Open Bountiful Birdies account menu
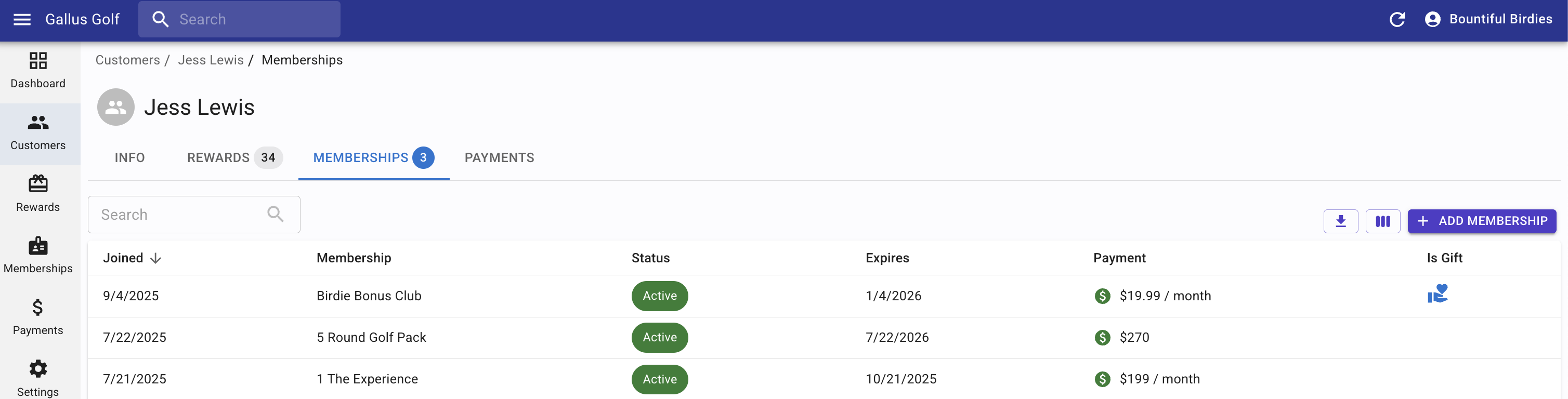 [x=1488, y=19]
